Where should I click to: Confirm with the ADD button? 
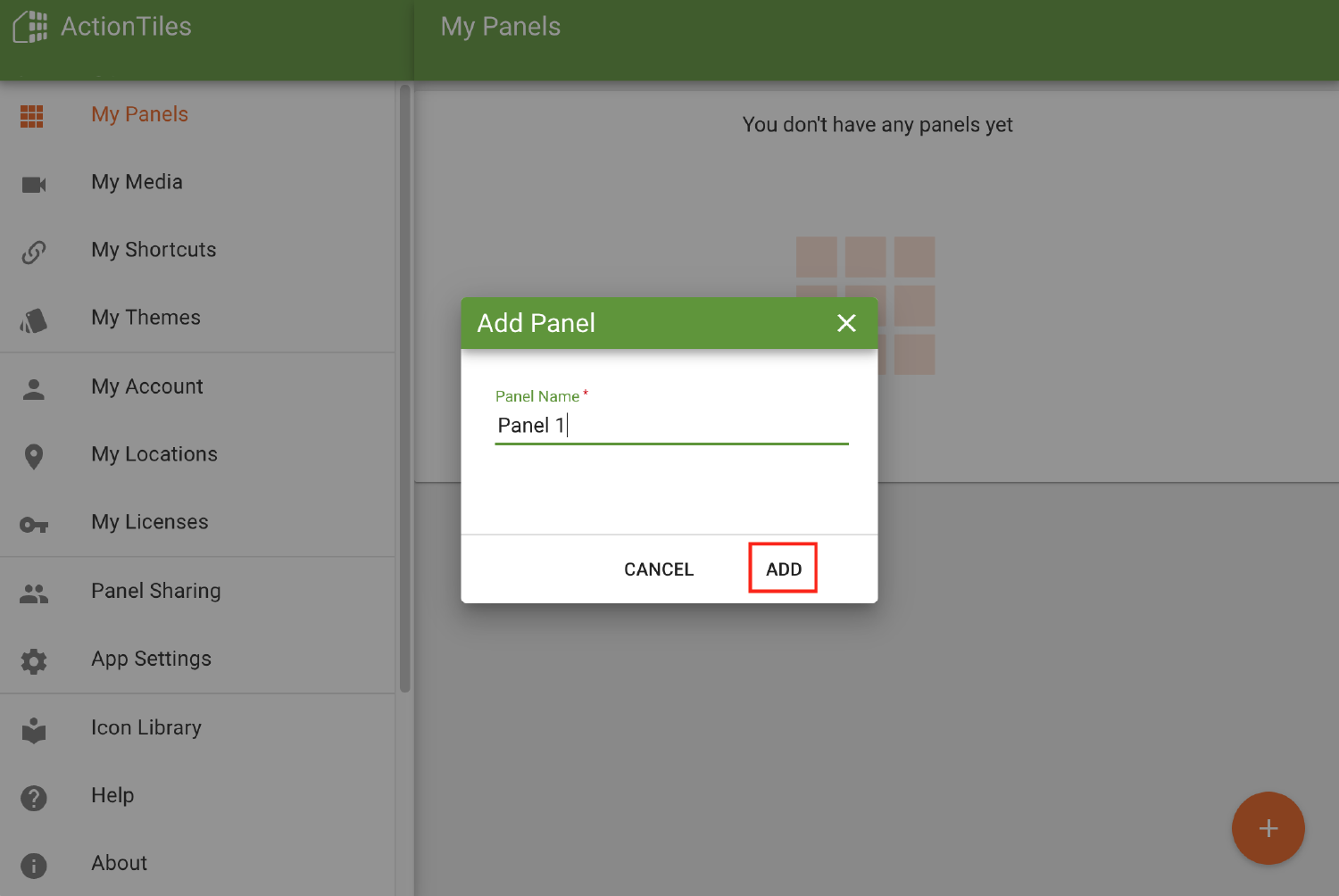[782, 568]
